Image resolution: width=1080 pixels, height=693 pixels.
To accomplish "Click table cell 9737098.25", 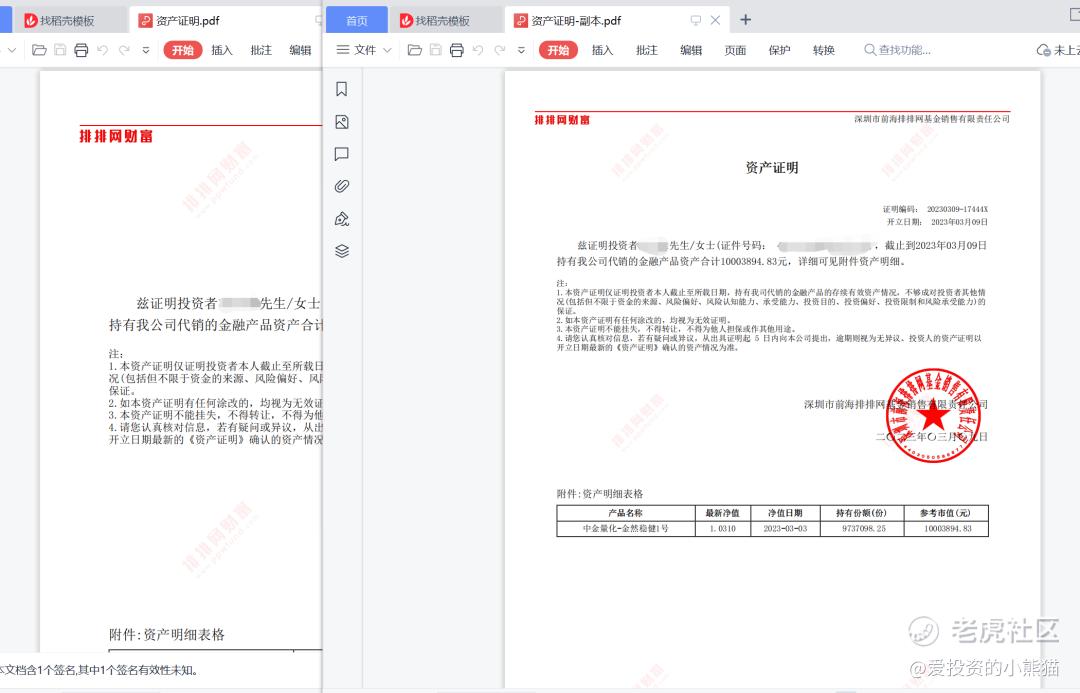I will (x=864, y=528).
